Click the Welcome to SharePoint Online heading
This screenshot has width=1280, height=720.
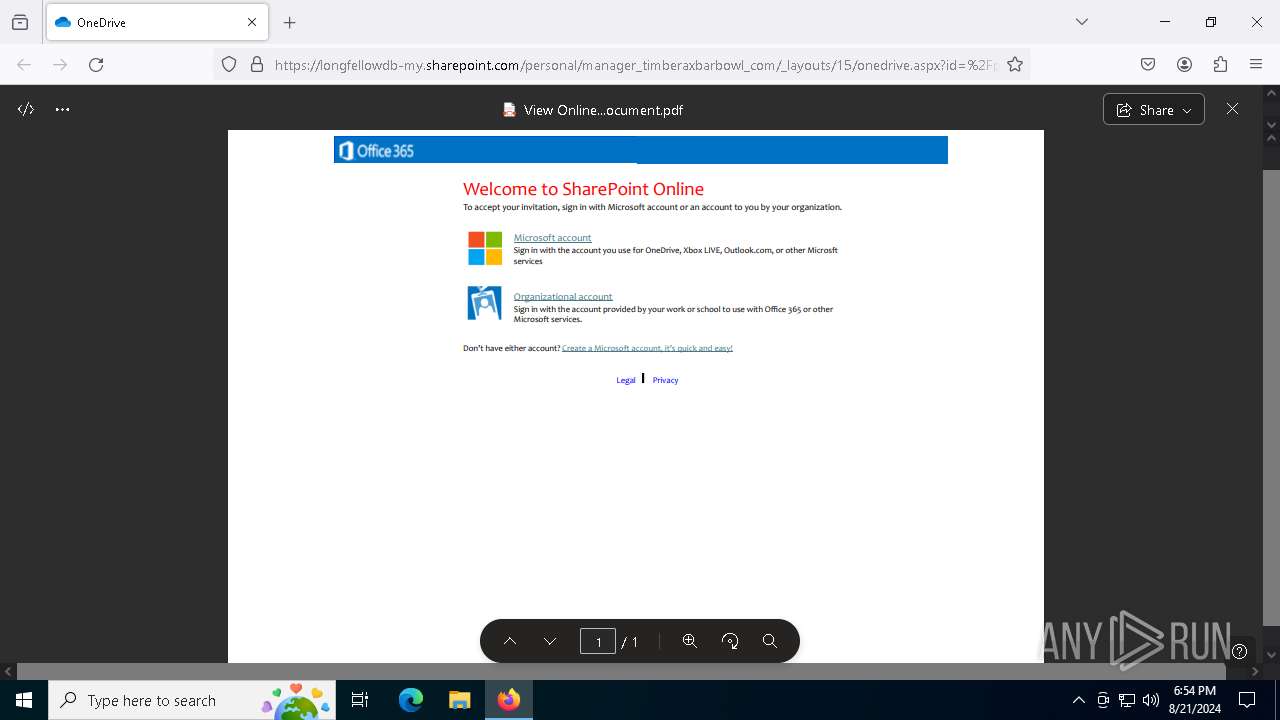tap(583, 189)
